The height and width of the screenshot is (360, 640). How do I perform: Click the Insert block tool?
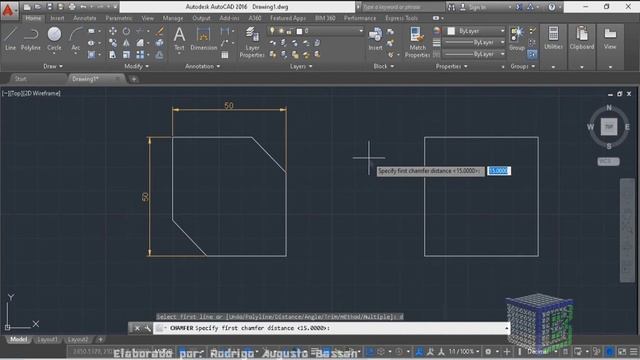[x=375, y=39]
